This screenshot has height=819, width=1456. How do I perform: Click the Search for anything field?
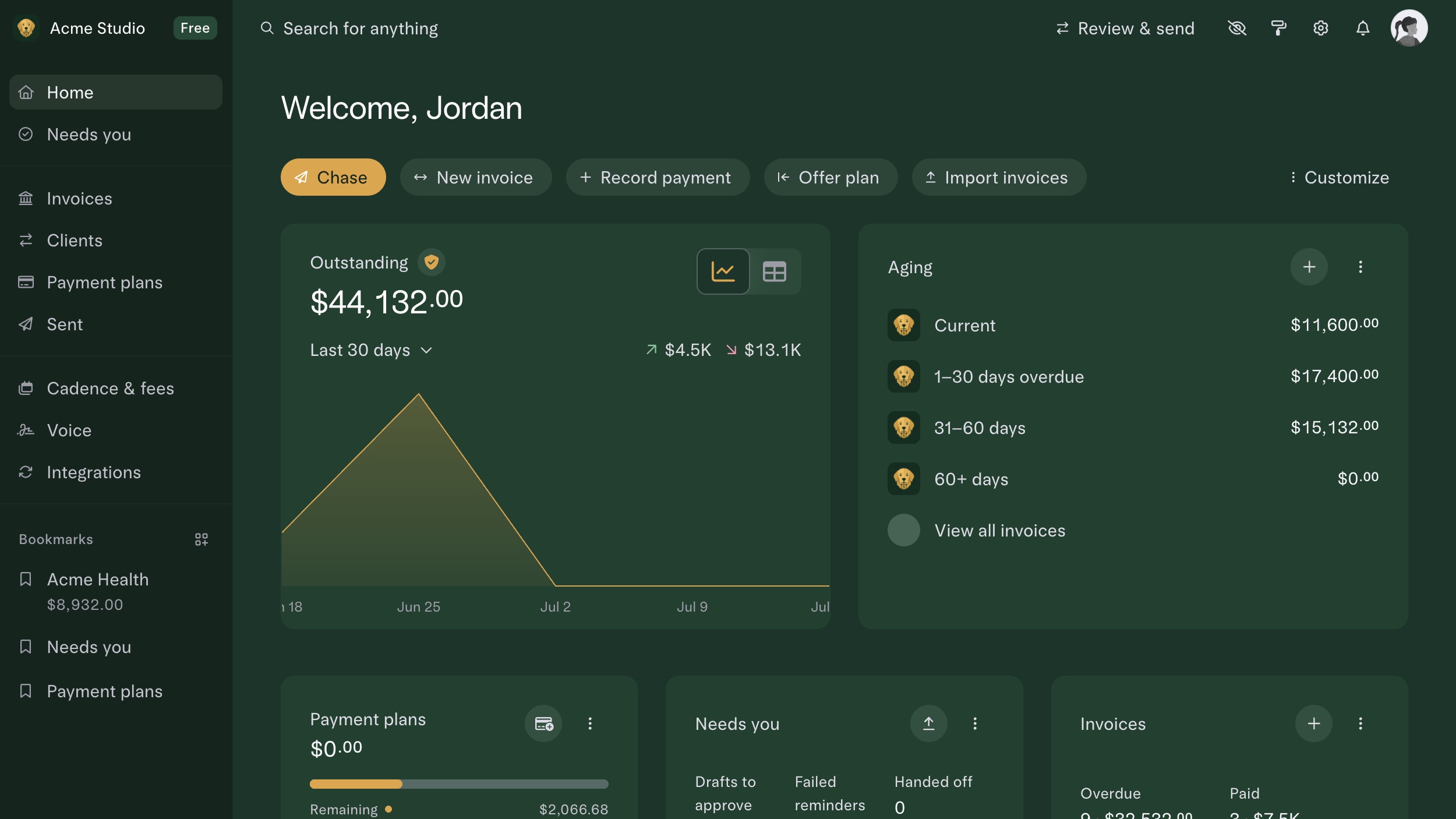[x=349, y=28]
